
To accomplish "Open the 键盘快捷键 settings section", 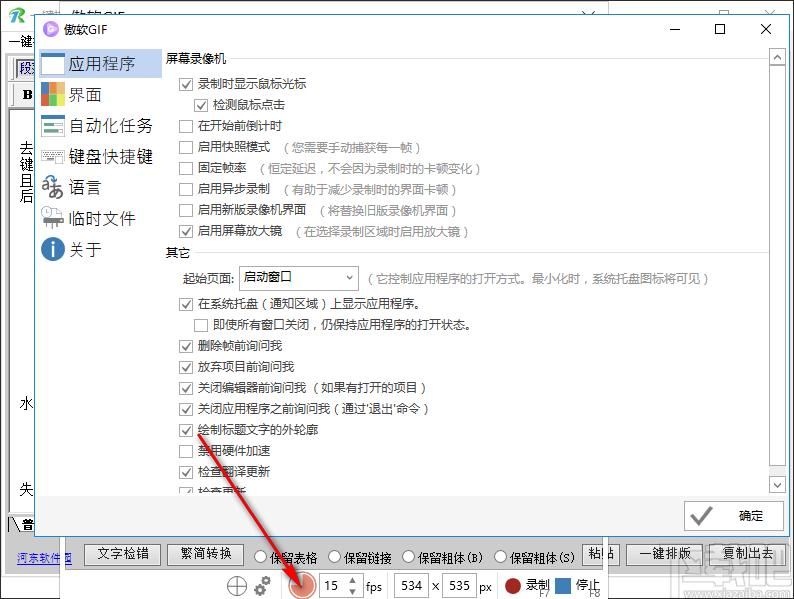I will (x=100, y=156).
